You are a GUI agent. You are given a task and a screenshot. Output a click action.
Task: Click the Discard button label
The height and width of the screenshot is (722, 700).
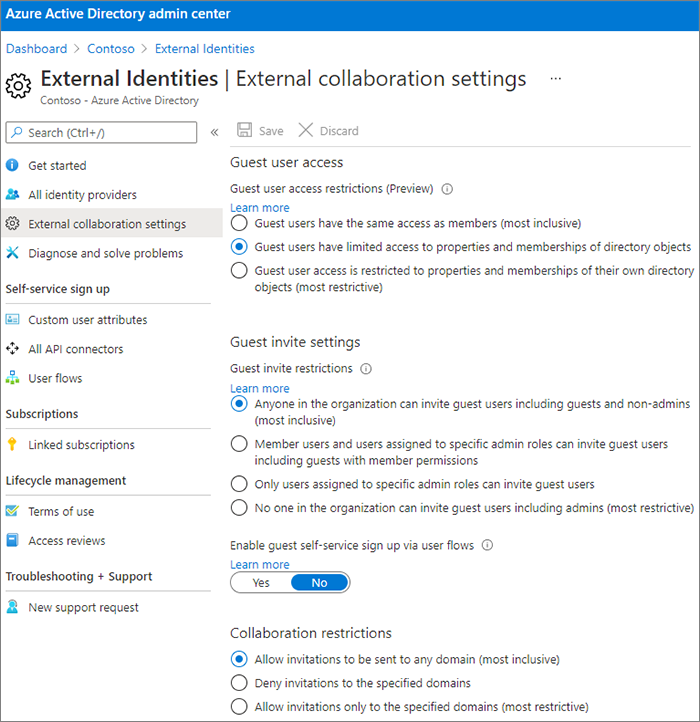click(339, 131)
